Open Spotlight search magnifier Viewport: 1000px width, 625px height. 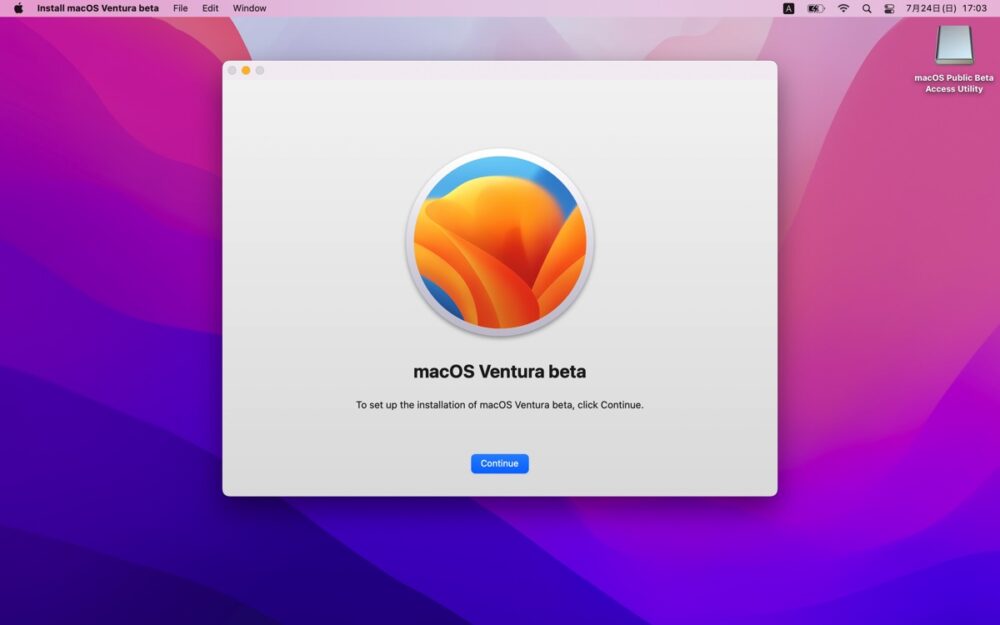tap(866, 8)
